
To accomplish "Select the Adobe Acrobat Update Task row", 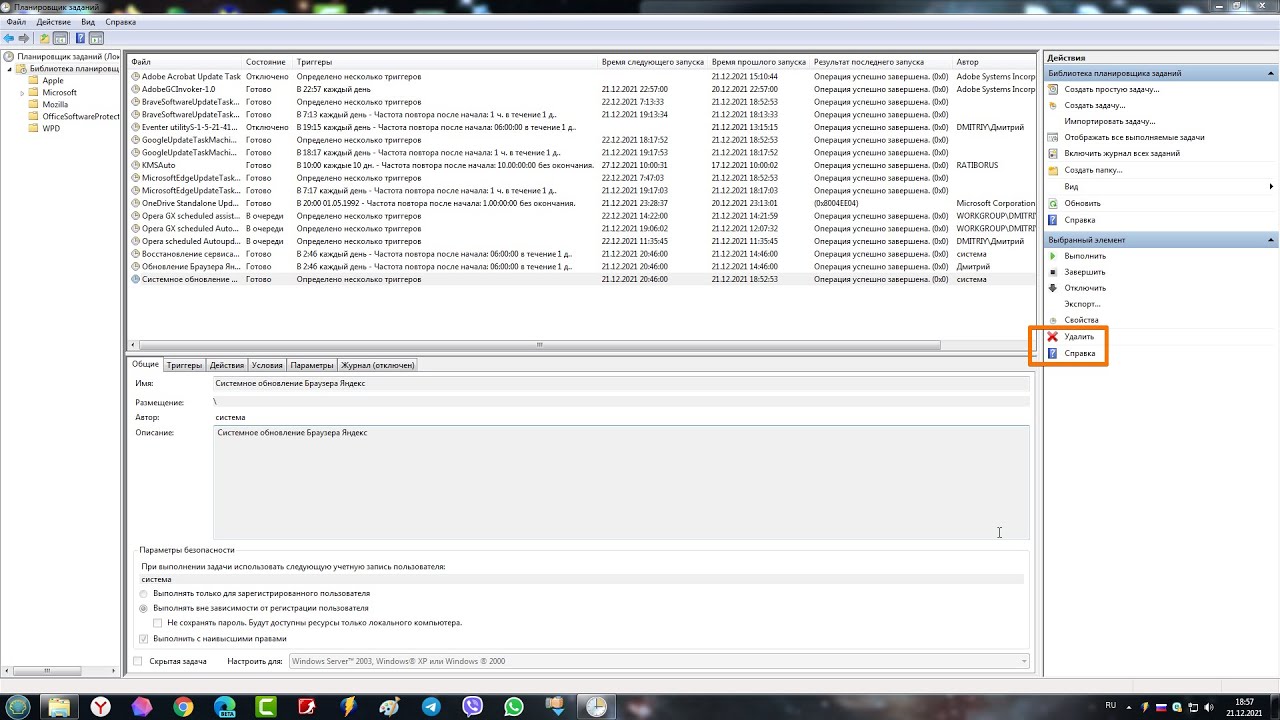I will [x=582, y=76].
